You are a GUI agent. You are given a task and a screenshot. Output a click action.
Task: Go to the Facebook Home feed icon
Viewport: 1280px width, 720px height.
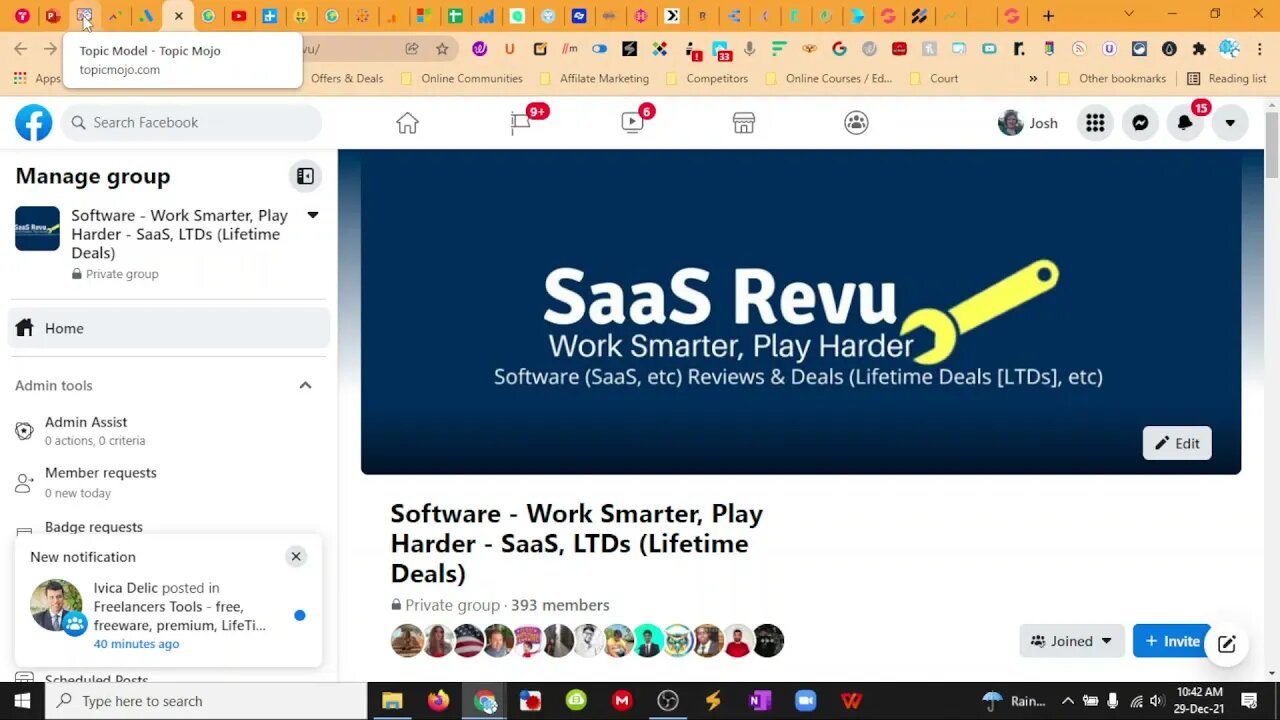[407, 122]
